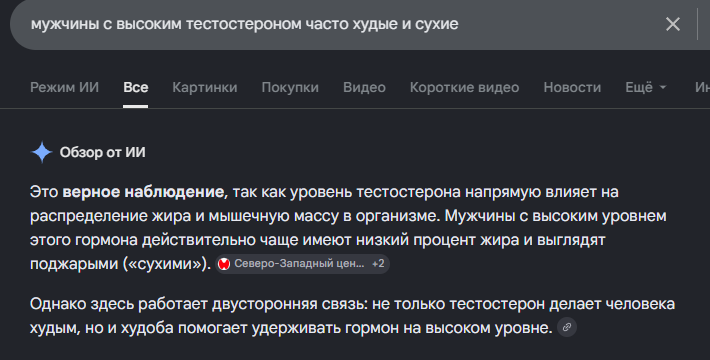The width and height of the screenshot is (710, 360).
Task: Click the Обзор от ИИ heading
Action: 103,153
